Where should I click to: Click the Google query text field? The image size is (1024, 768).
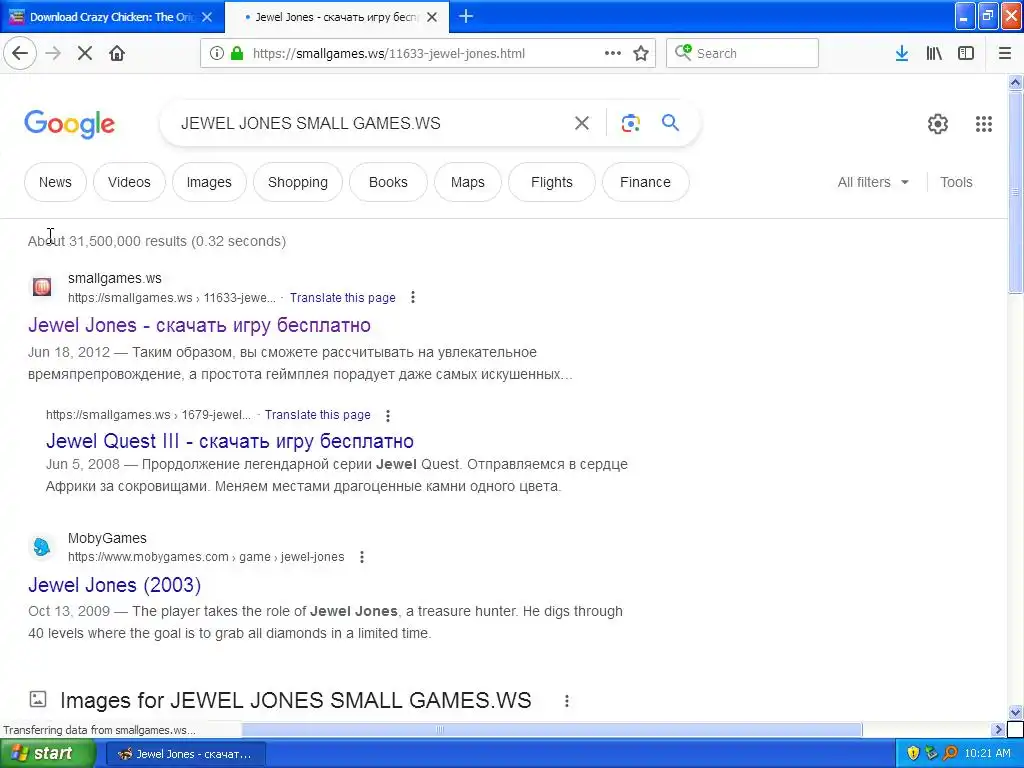(x=369, y=123)
